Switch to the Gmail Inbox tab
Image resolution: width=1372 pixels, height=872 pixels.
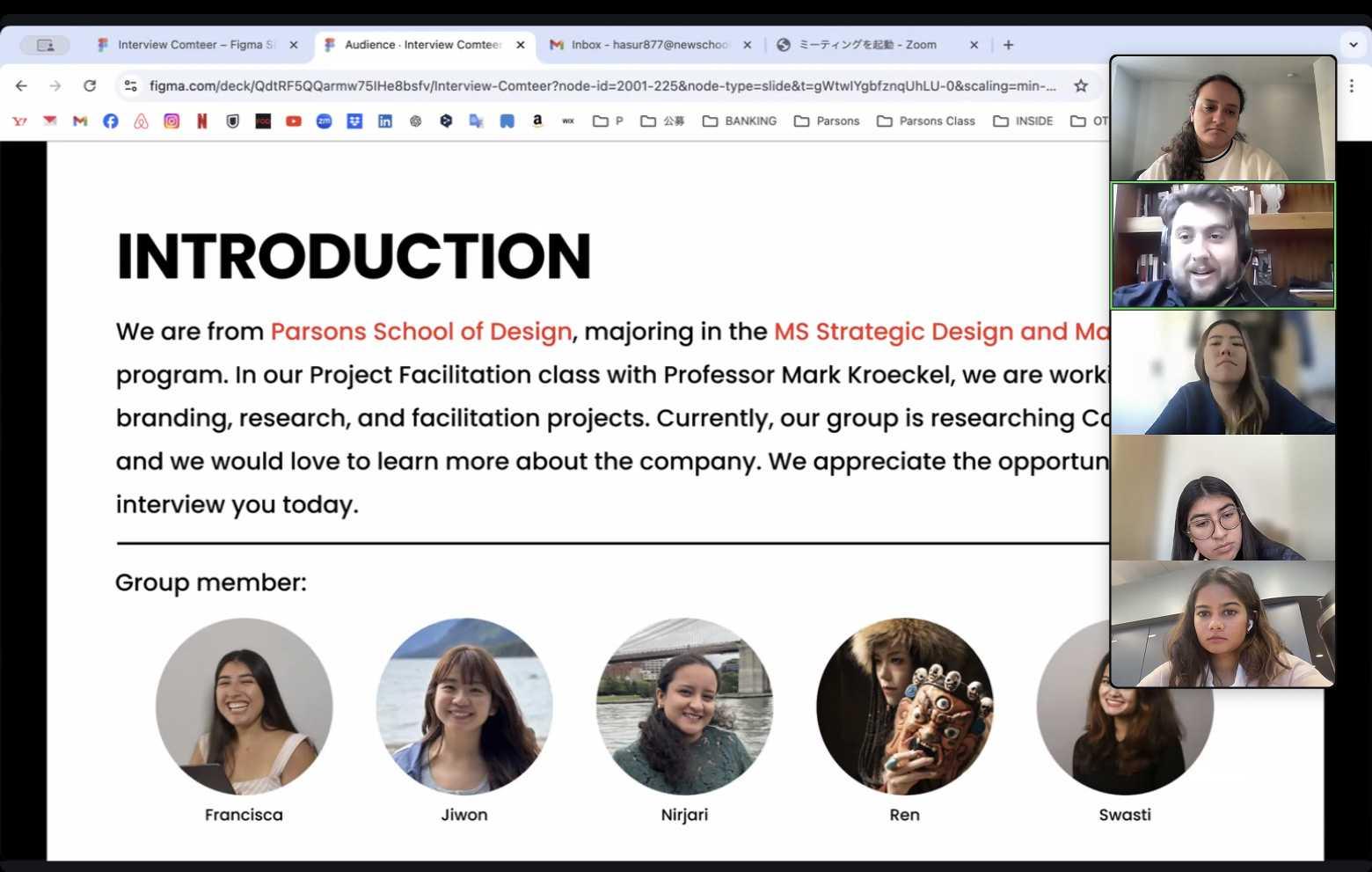click(650, 45)
